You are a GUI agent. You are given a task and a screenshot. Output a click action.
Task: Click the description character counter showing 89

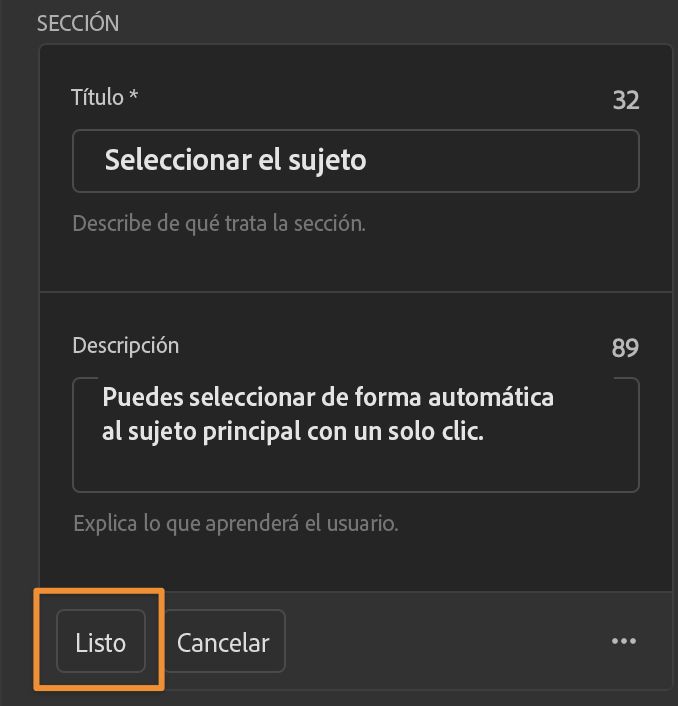click(625, 348)
